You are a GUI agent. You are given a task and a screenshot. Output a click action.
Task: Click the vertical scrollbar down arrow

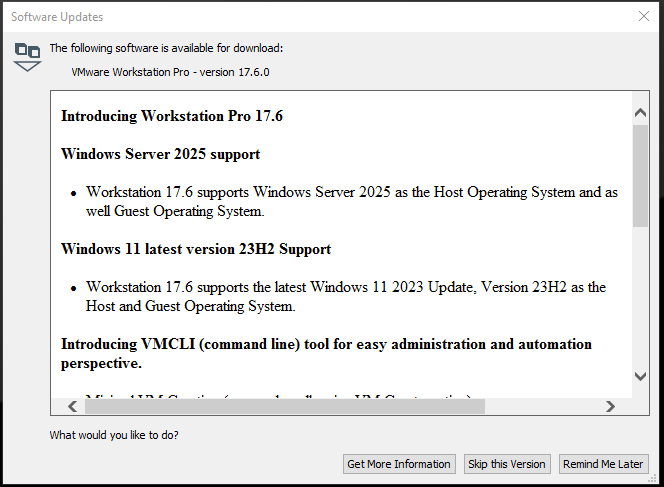(640, 376)
